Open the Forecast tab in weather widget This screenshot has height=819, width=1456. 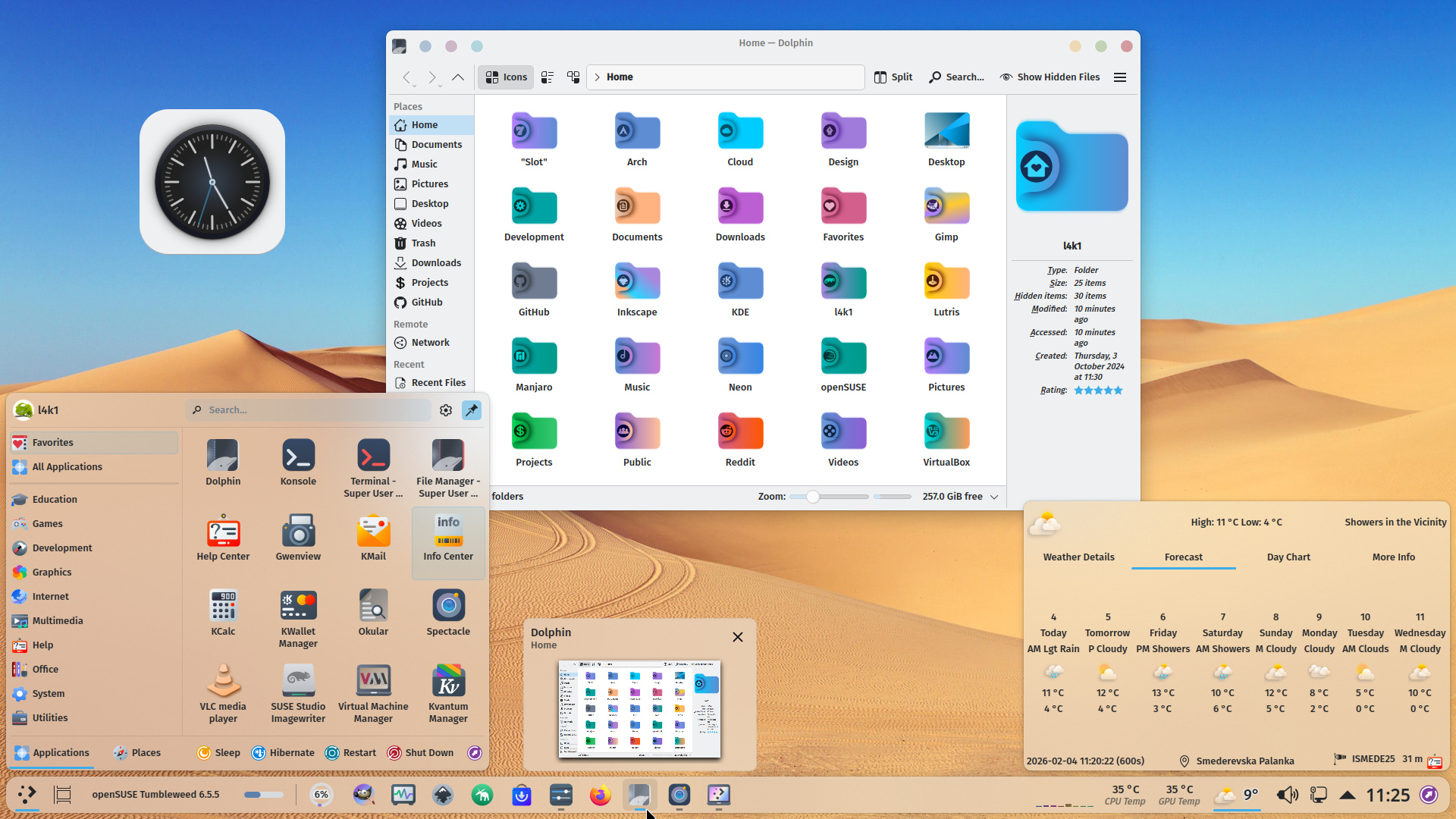click(1184, 557)
